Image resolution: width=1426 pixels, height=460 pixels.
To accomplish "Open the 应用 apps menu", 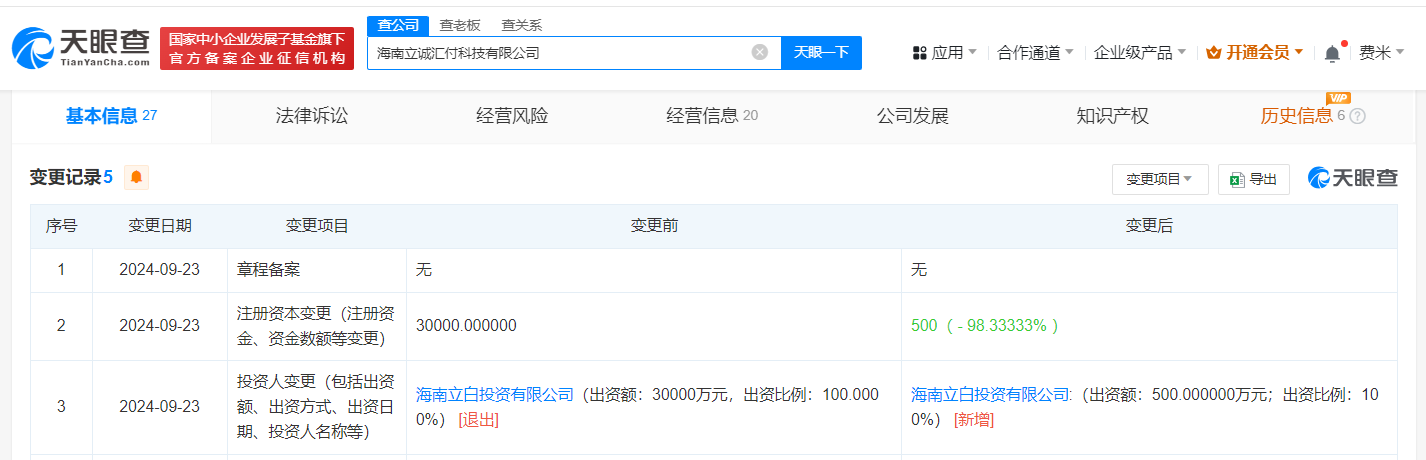I will [x=944, y=53].
